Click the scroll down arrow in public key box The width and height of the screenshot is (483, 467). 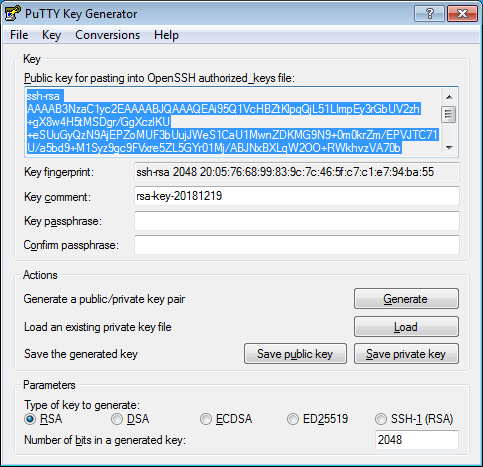click(449, 147)
